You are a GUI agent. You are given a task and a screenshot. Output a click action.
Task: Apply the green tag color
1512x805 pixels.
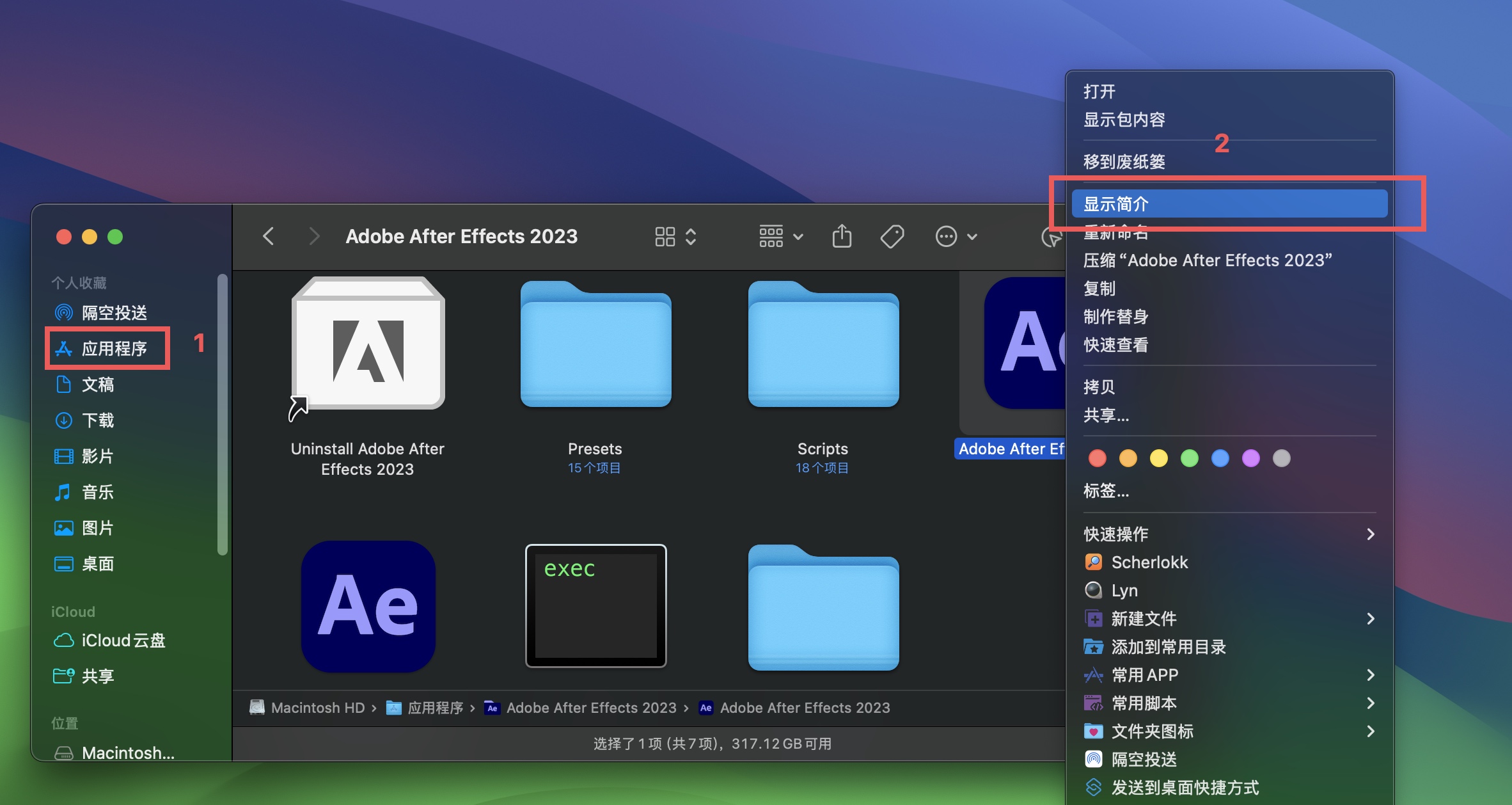click(x=1190, y=458)
